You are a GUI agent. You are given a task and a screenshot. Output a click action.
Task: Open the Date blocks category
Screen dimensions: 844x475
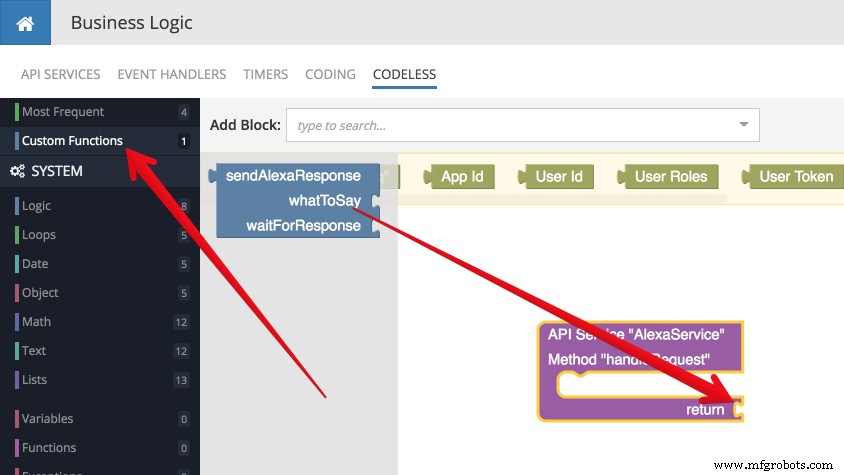35,264
